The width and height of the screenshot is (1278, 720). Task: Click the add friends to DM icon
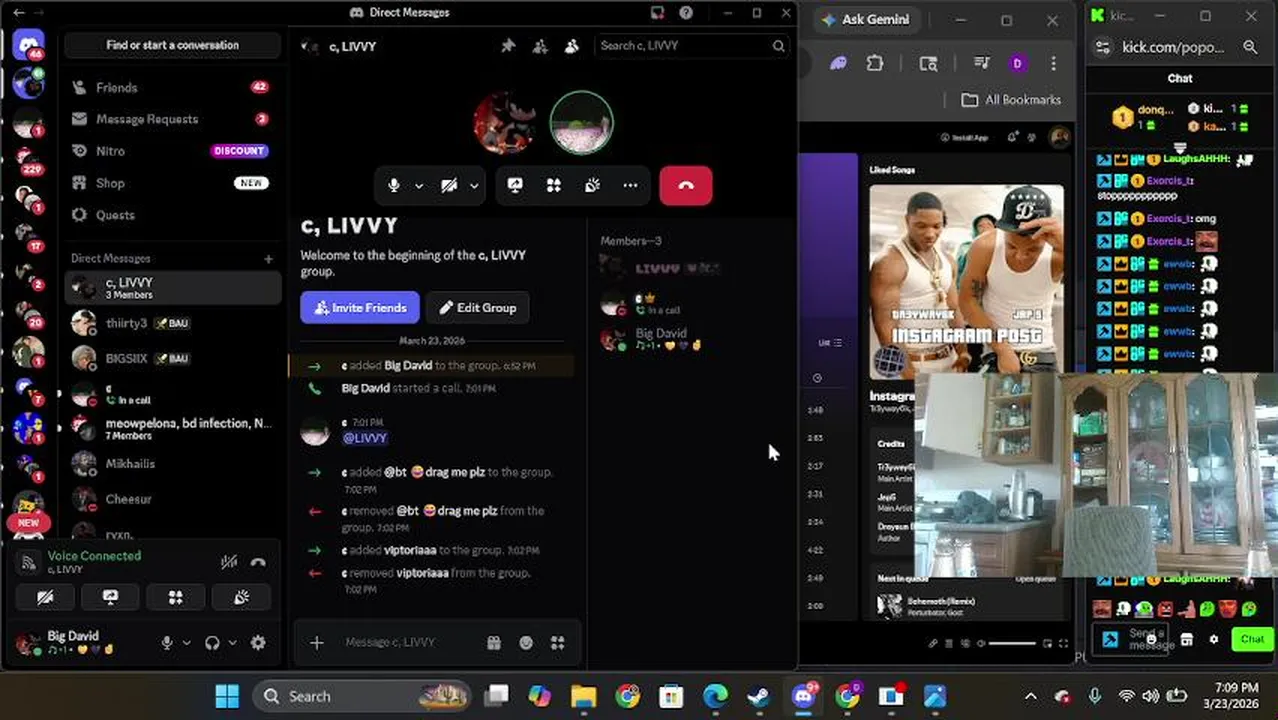[540, 46]
